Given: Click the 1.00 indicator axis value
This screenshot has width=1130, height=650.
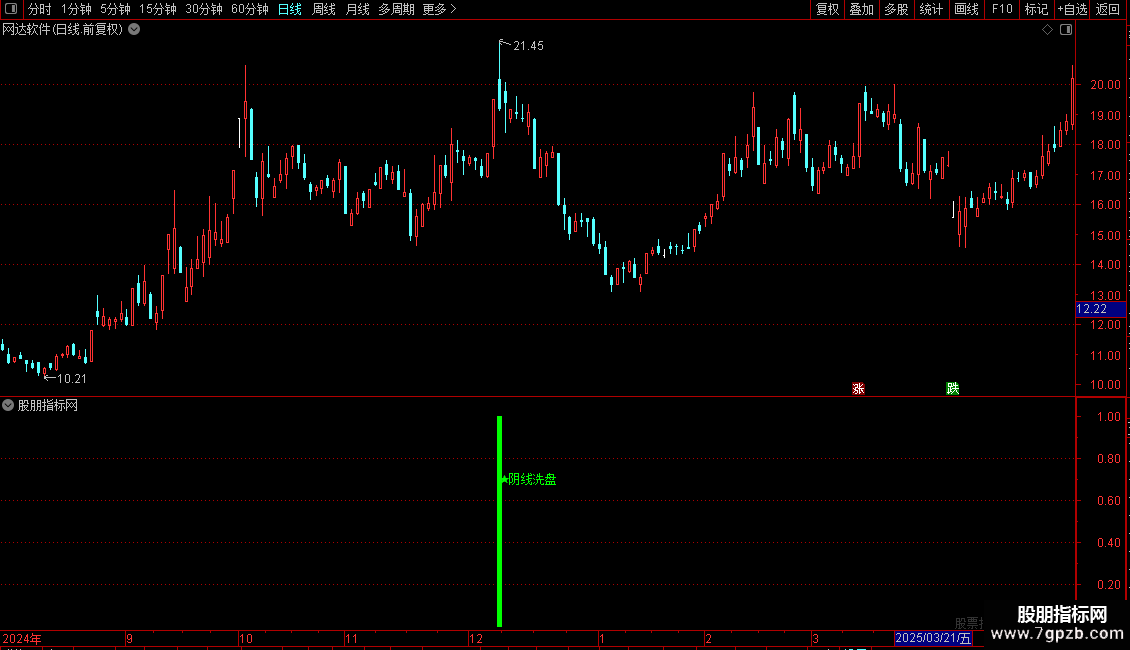Looking at the screenshot, I should point(1108,417).
